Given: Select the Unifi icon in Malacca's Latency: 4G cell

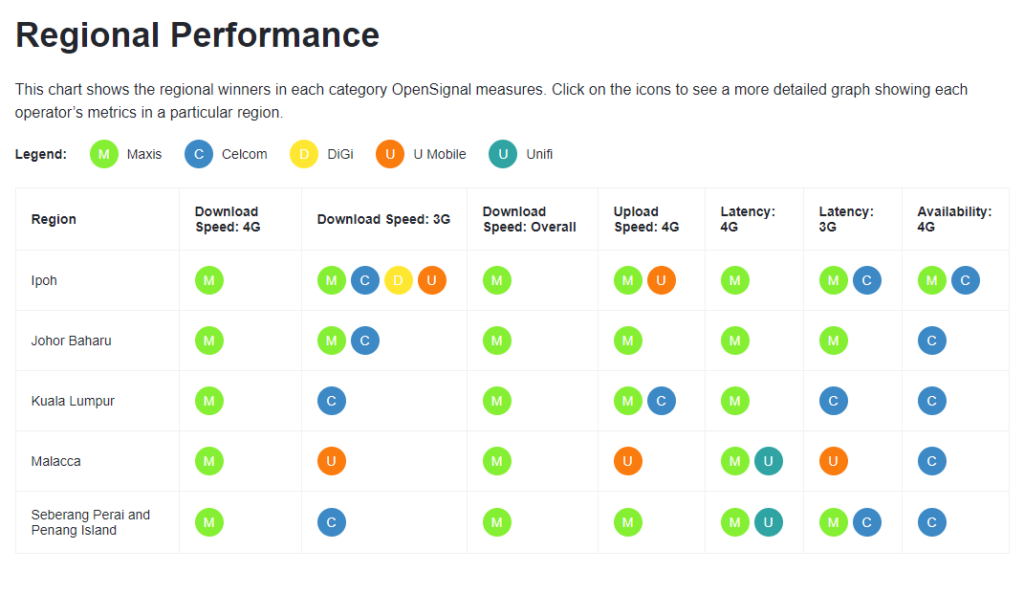Looking at the screenshot, I should [x=768, y=461].
